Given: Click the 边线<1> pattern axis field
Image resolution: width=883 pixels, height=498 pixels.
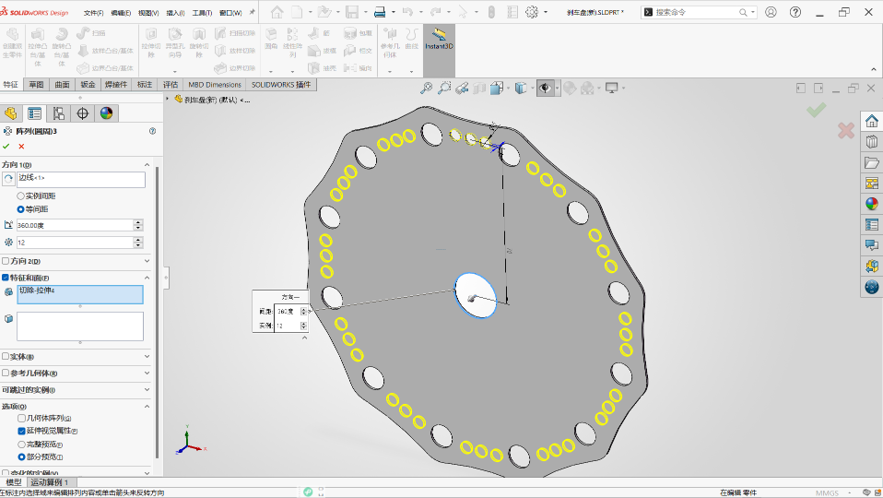Looking at the screenshot, I should (x=81, y=179).
